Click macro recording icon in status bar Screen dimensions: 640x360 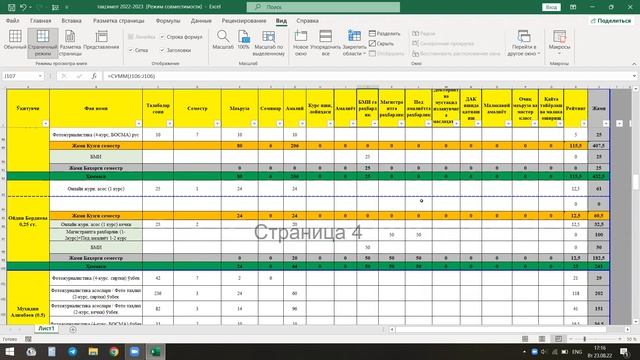coord(28,339)
